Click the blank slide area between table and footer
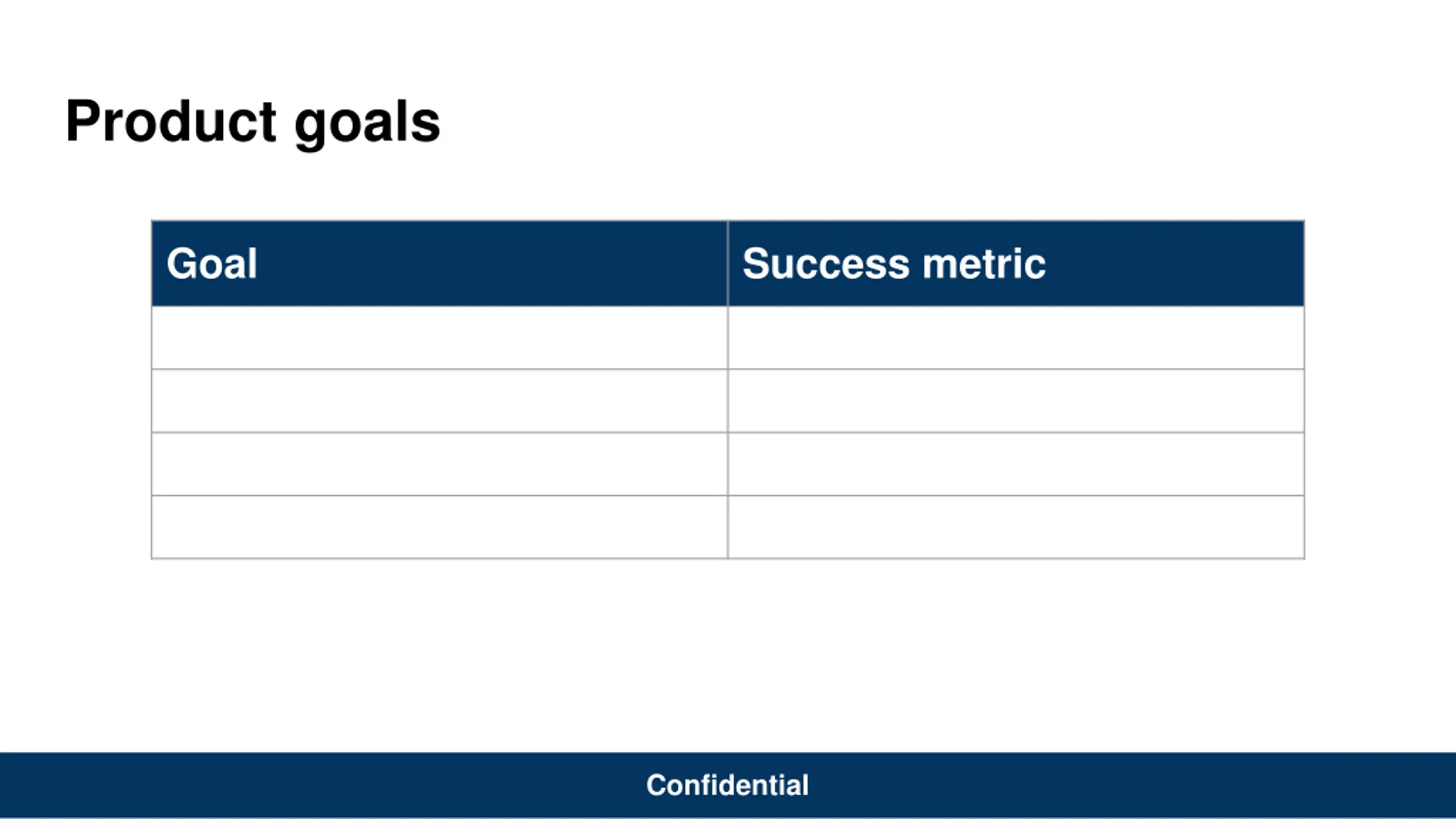The width and height of the screenshot is (1456, 819). click(x=728, y=654)
